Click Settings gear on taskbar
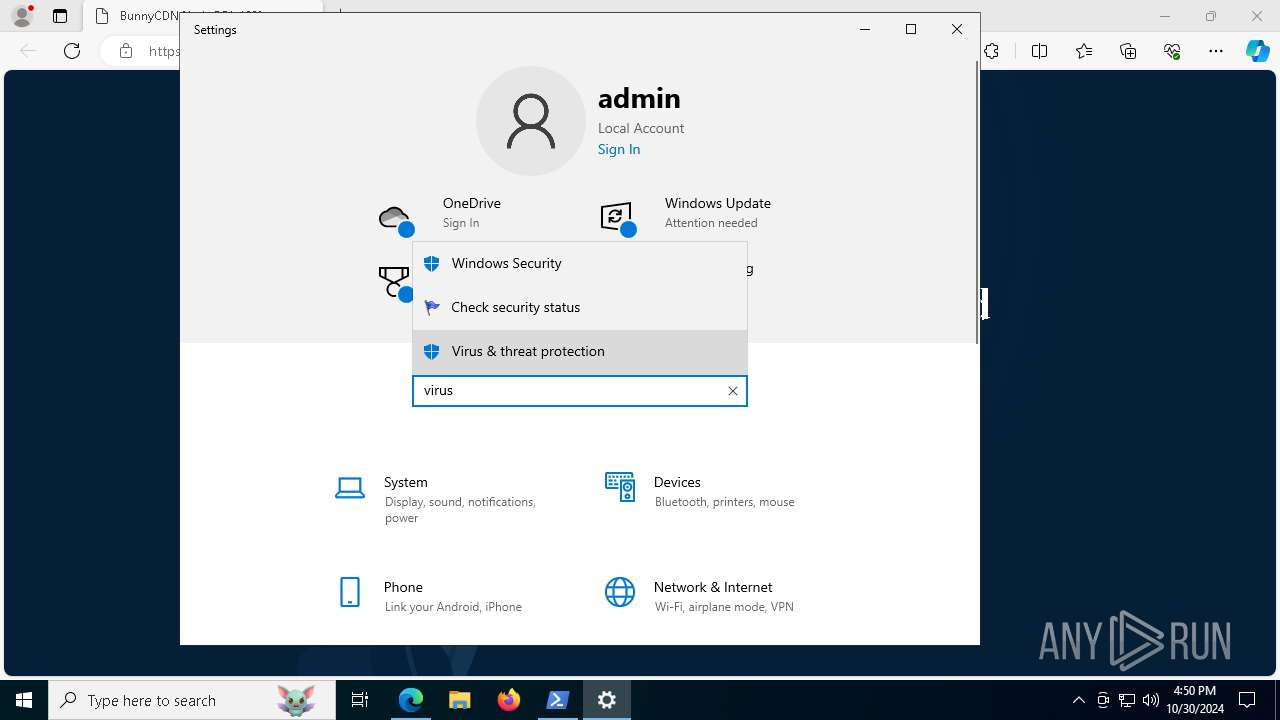The height and width of the screenshot is (720, 1280). click(x=607, y=700)
